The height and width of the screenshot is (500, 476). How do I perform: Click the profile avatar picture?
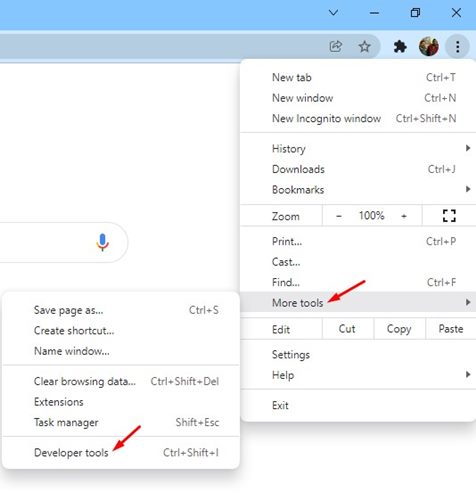pyautogui.click(x=429, y=46)
